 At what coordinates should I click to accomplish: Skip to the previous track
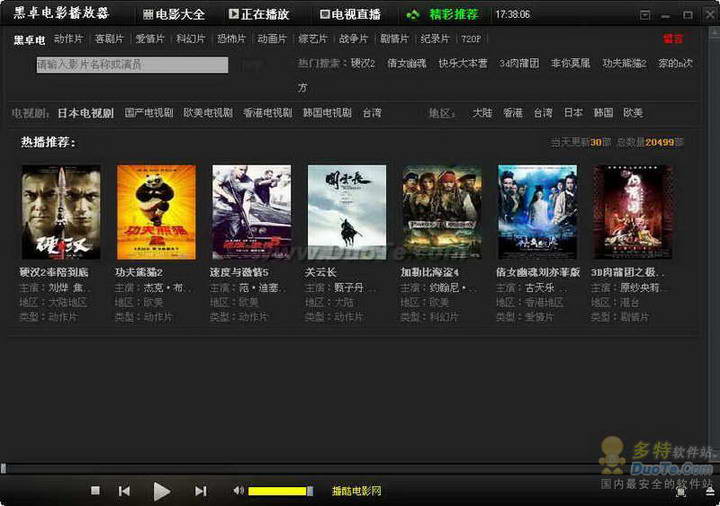pyautogui.click(x=124, y=491)
